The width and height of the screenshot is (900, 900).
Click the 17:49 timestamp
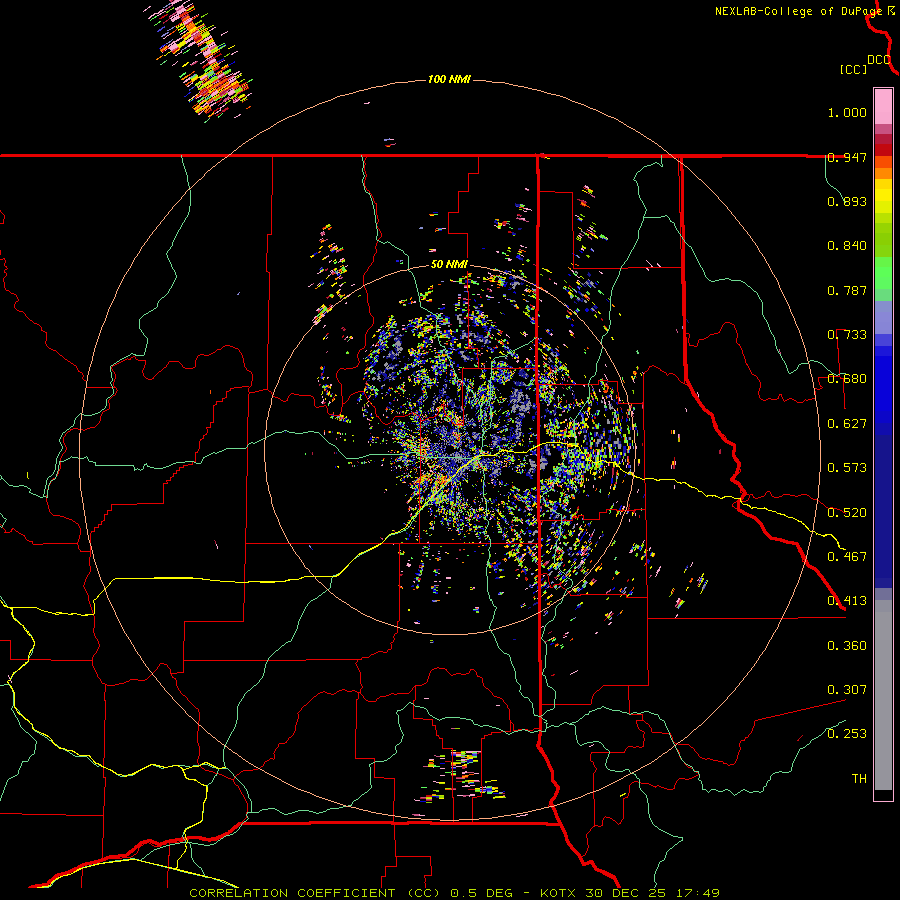697,893
